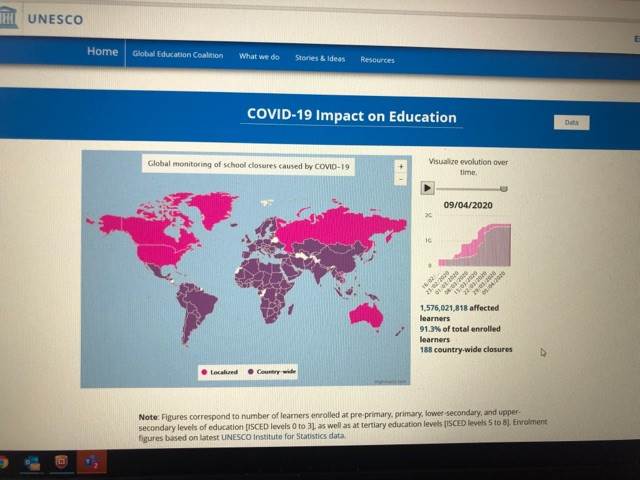Play the school closures evolution animation
This screenshot has width=640, height=480.
427,188
